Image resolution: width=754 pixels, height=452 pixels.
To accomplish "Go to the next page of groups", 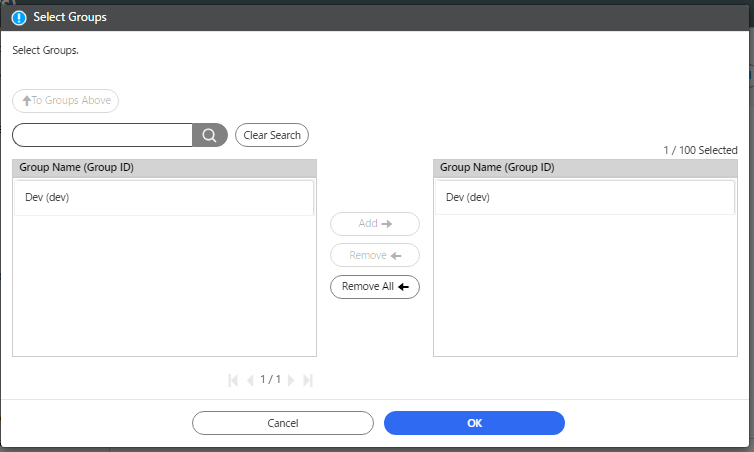I will tap(291, 380).
